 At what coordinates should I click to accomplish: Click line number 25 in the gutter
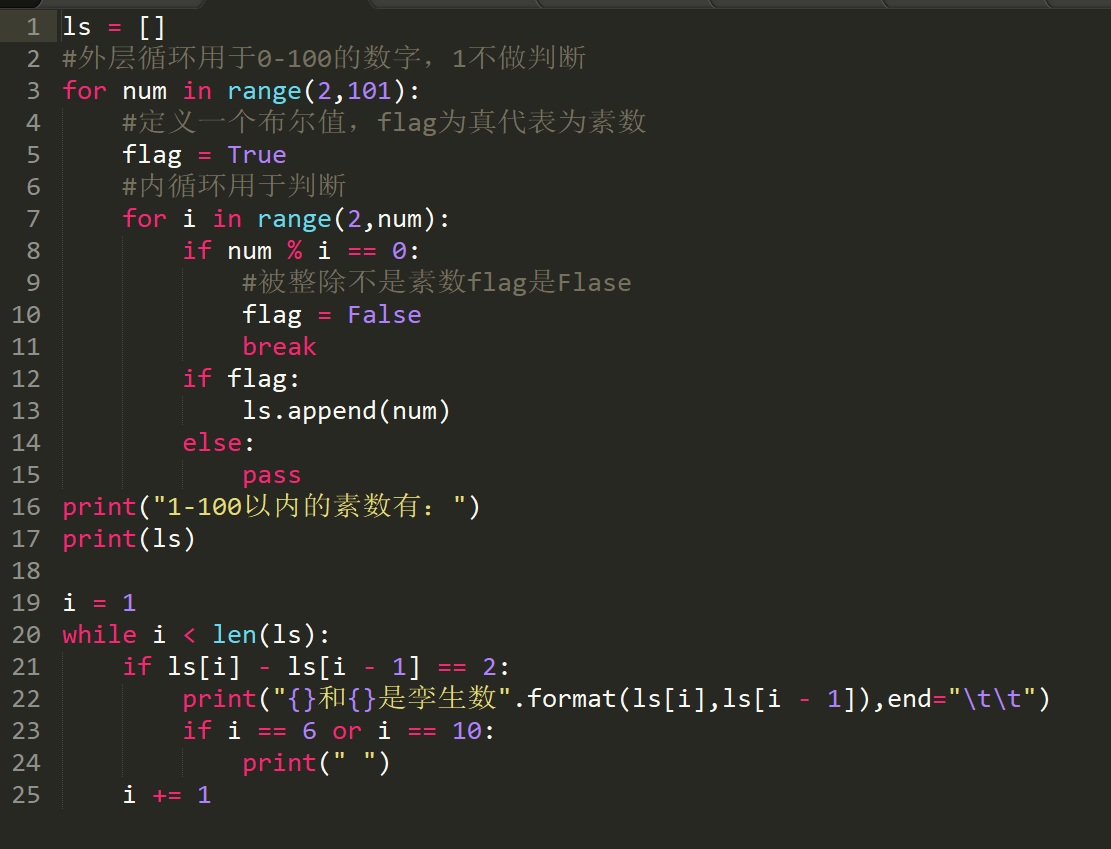[x=26, y=794]
